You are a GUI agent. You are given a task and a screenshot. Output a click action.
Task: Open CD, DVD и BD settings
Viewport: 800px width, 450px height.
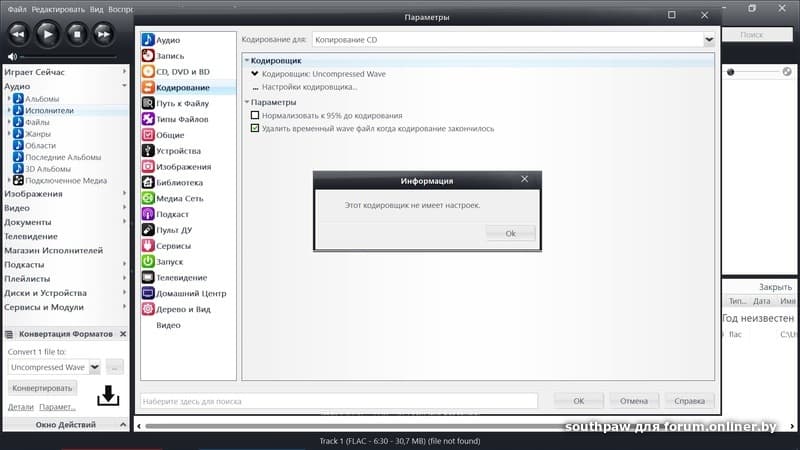point(188,71)
